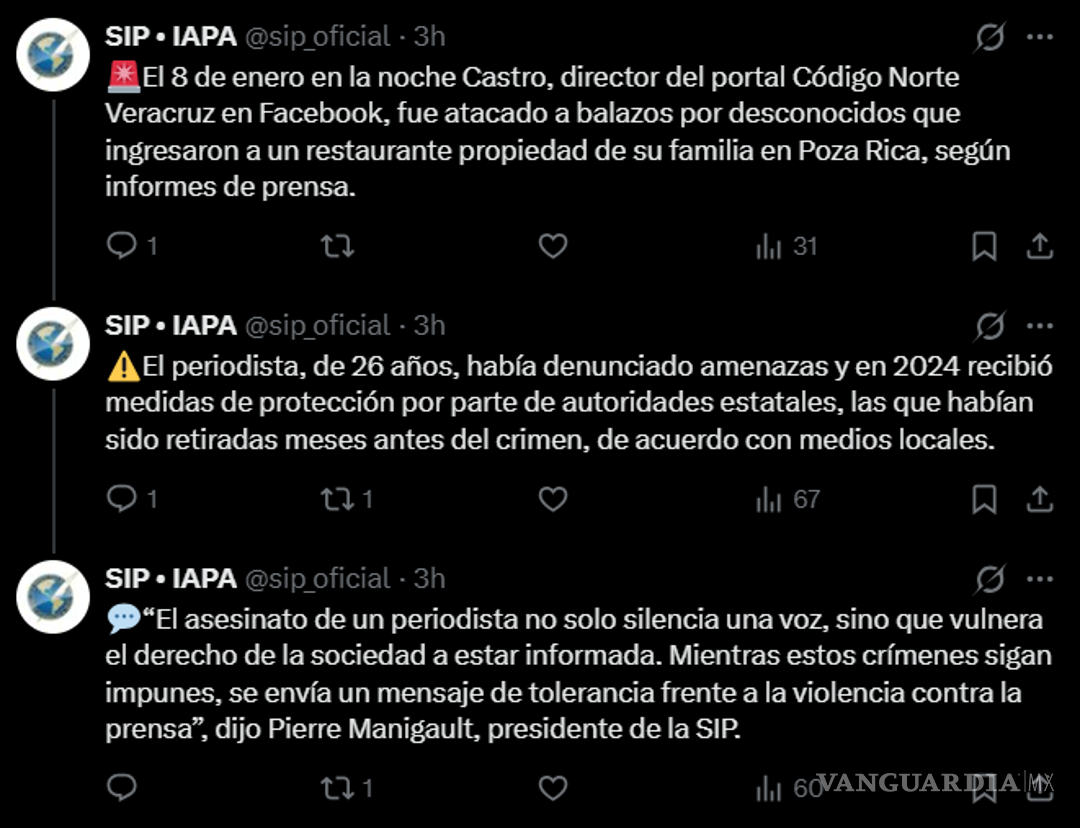1080x828 pixels.
Task: Bookmark the first tweet about Castro
Action: point(986,246)
